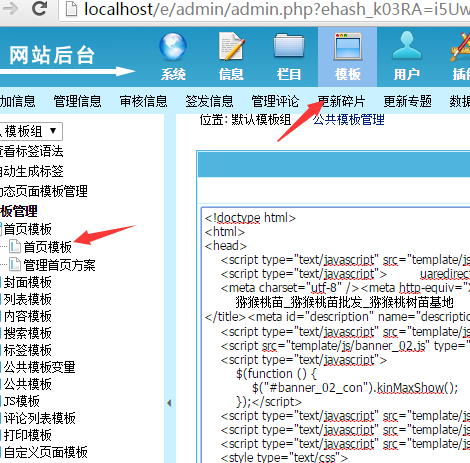This screenshot has height=463, width=470.
Task: Click the <head> tag line
Action: click(226, 246)
